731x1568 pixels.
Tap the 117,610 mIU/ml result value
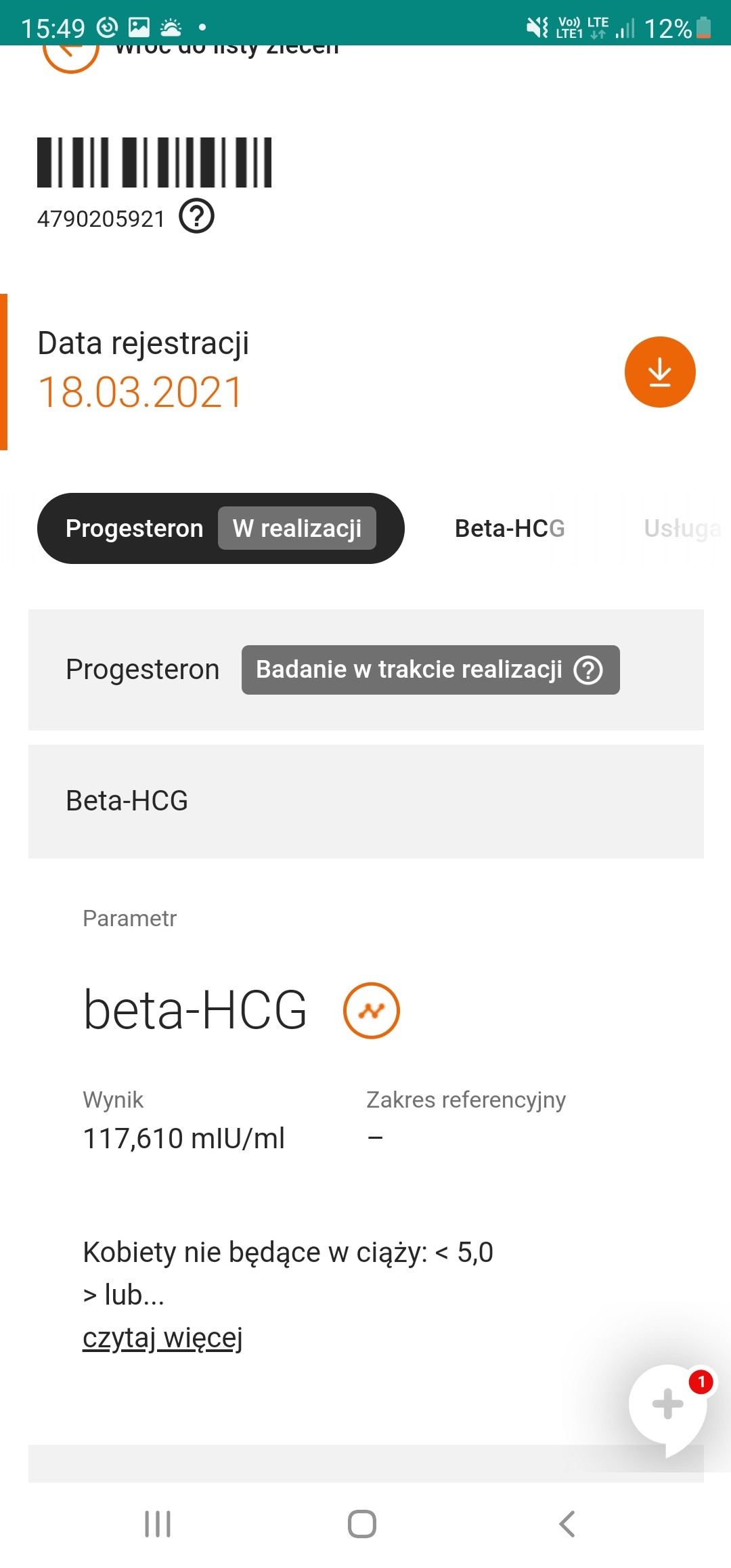[183, 1138]
